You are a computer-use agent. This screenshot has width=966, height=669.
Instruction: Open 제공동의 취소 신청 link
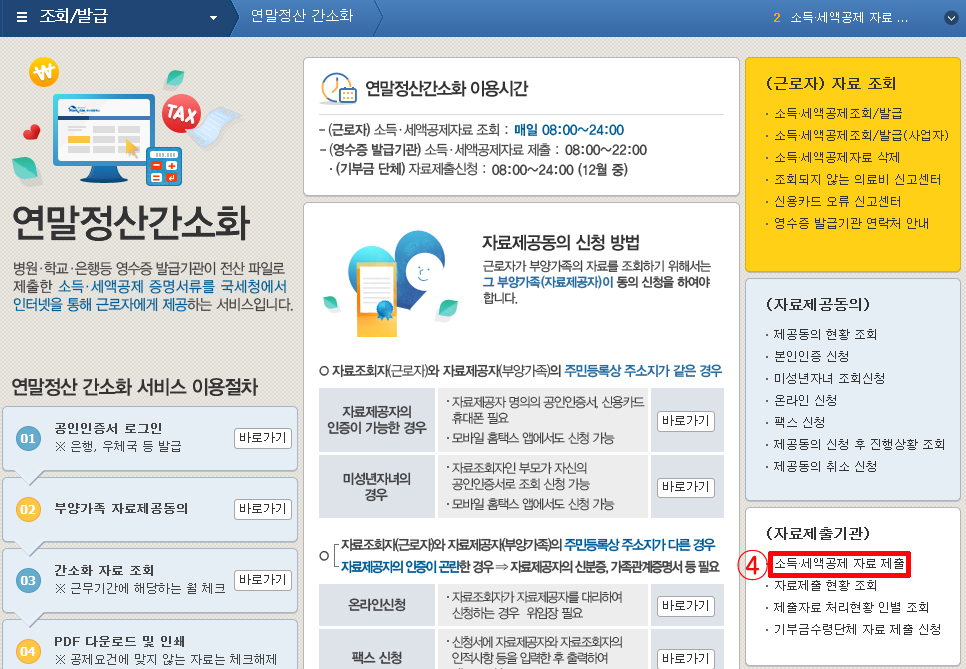click(826, 466)
